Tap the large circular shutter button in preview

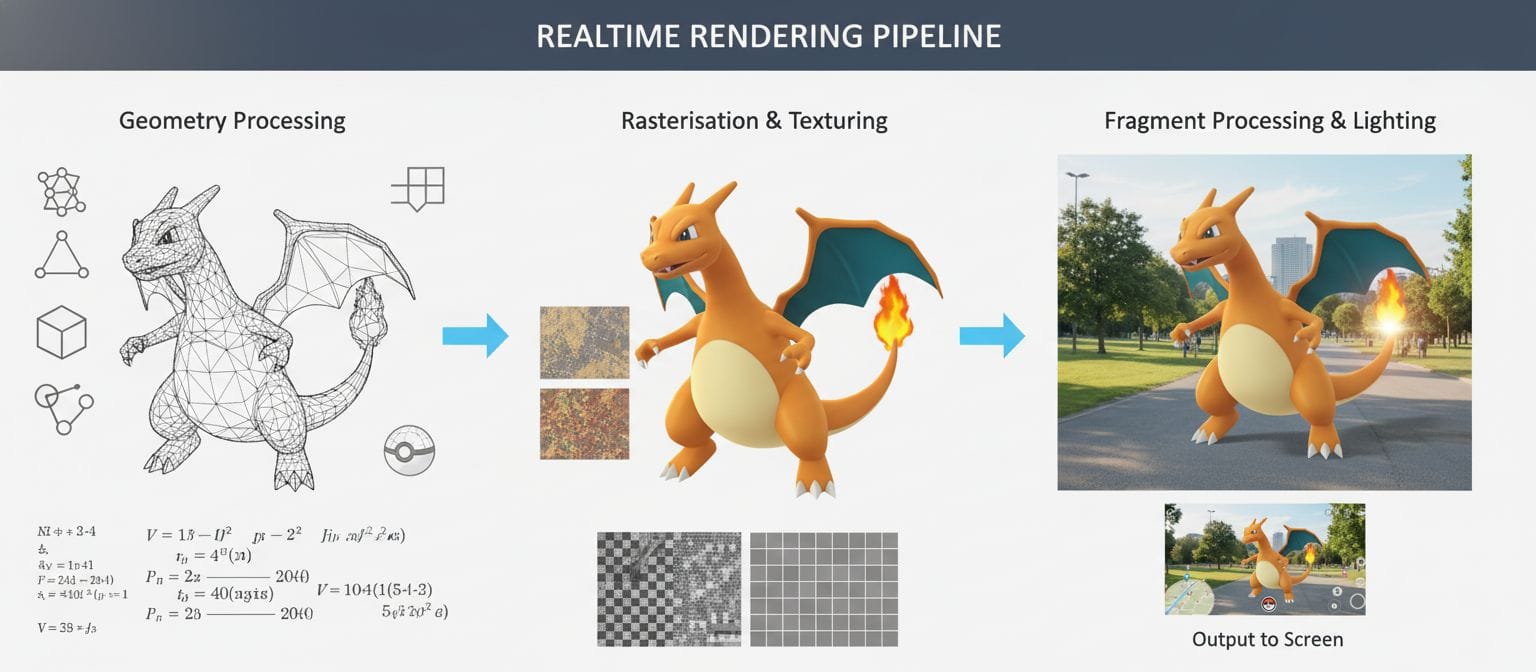pos(1356,601)
